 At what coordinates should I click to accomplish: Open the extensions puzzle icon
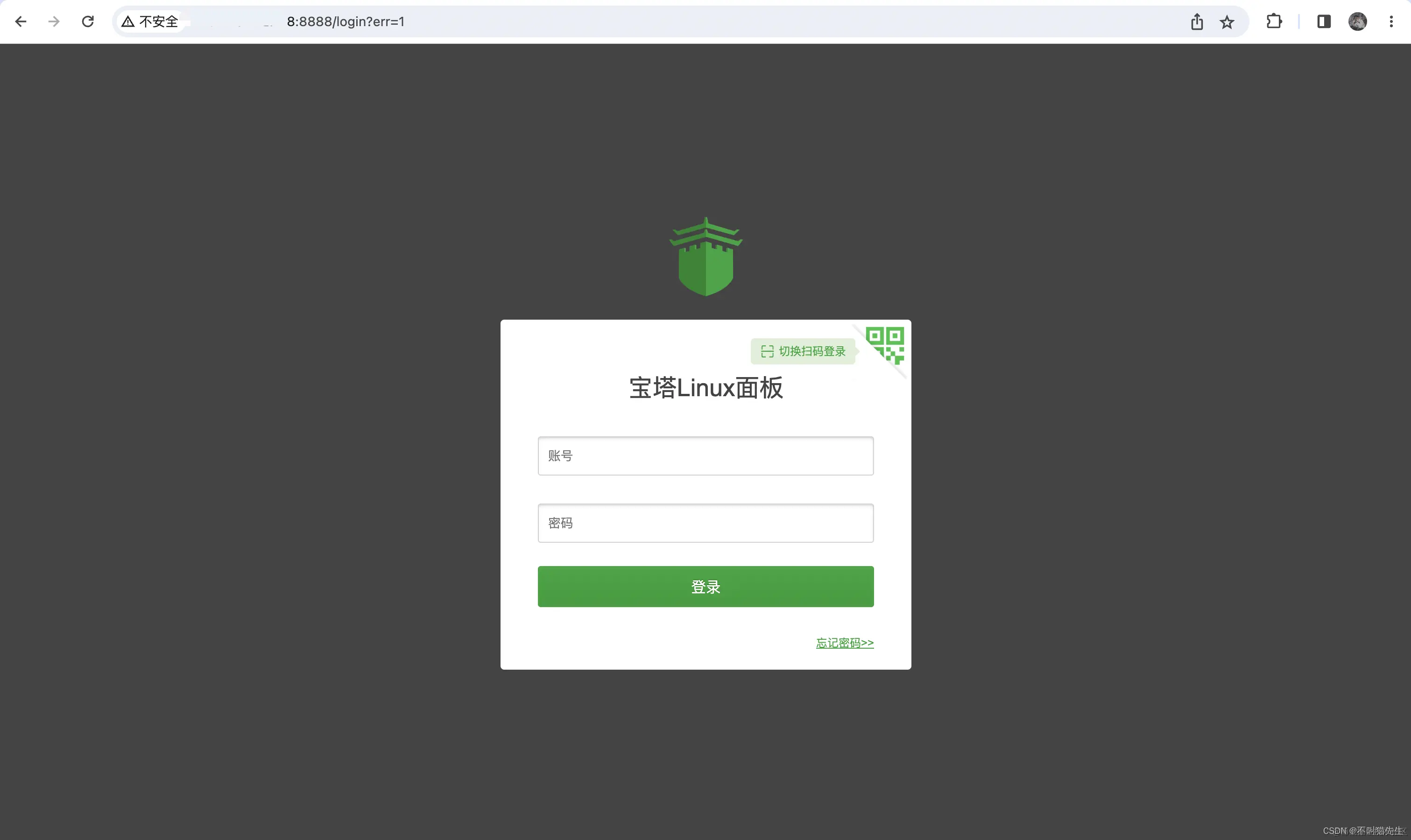point(1273,21)
